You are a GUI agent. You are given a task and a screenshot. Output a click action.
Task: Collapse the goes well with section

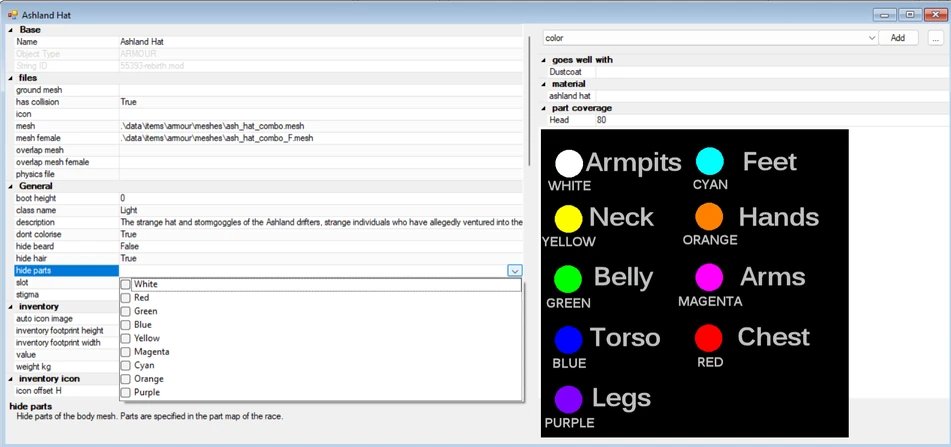543,60
